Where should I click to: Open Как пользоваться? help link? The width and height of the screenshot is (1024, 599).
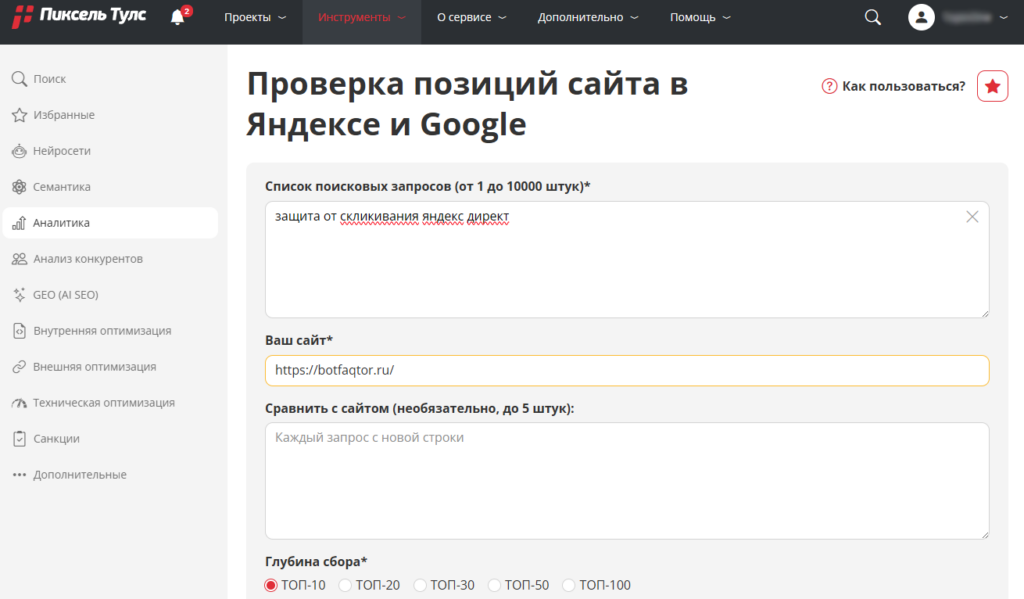click(903, 86)
